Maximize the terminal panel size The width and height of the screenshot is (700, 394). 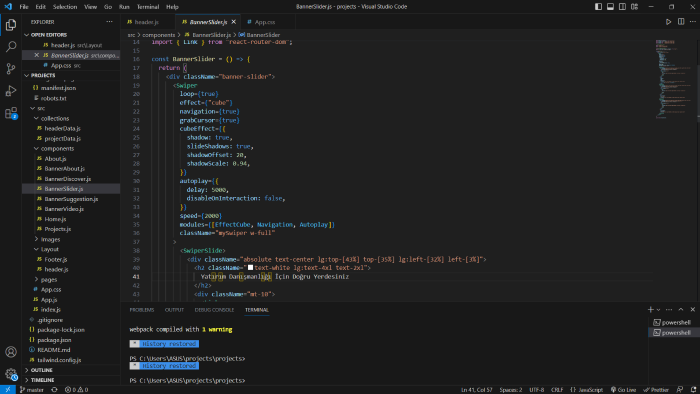[681, 310]
